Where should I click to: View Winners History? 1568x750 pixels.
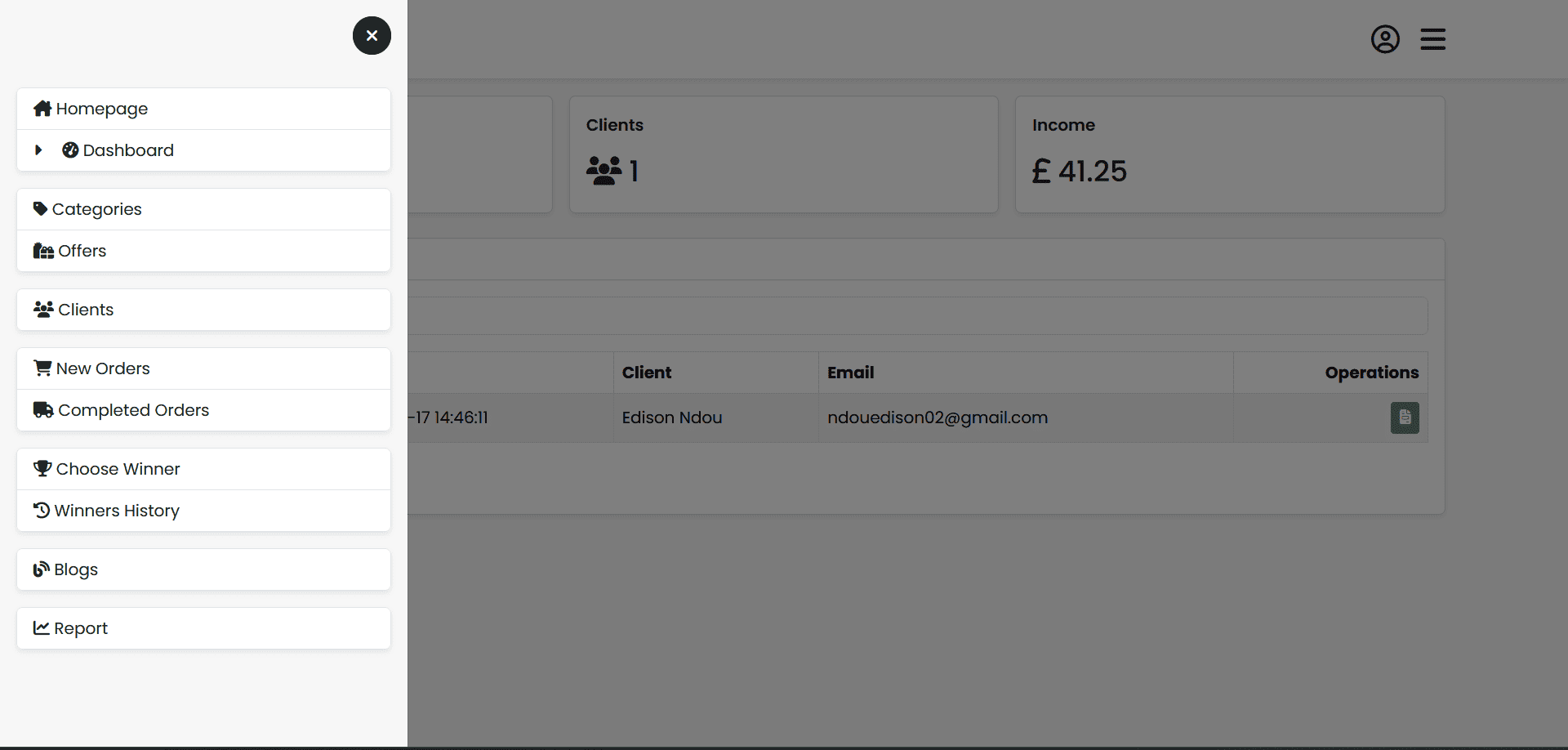pos(117,511)
